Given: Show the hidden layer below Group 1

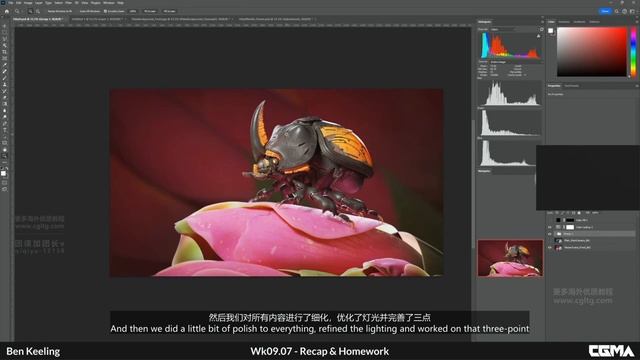Looking at the screenshot, I should pos(550,240).
